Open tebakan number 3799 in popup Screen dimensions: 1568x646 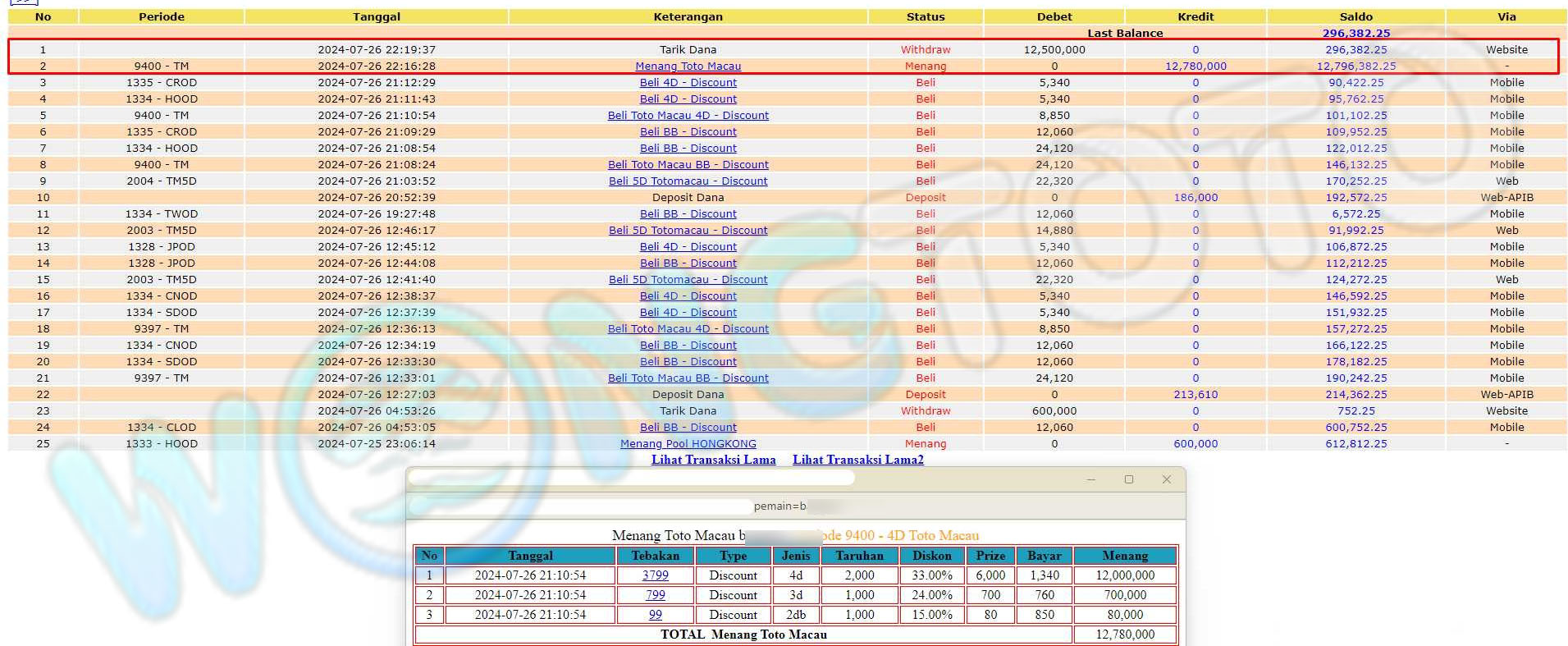point(655,575)
